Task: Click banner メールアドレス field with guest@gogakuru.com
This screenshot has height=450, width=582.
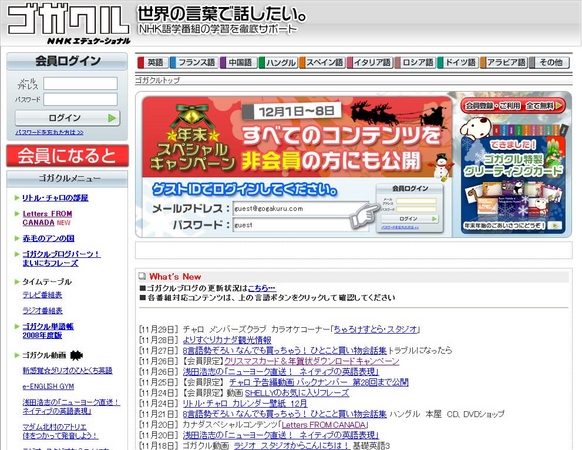Action: (301, 209)
